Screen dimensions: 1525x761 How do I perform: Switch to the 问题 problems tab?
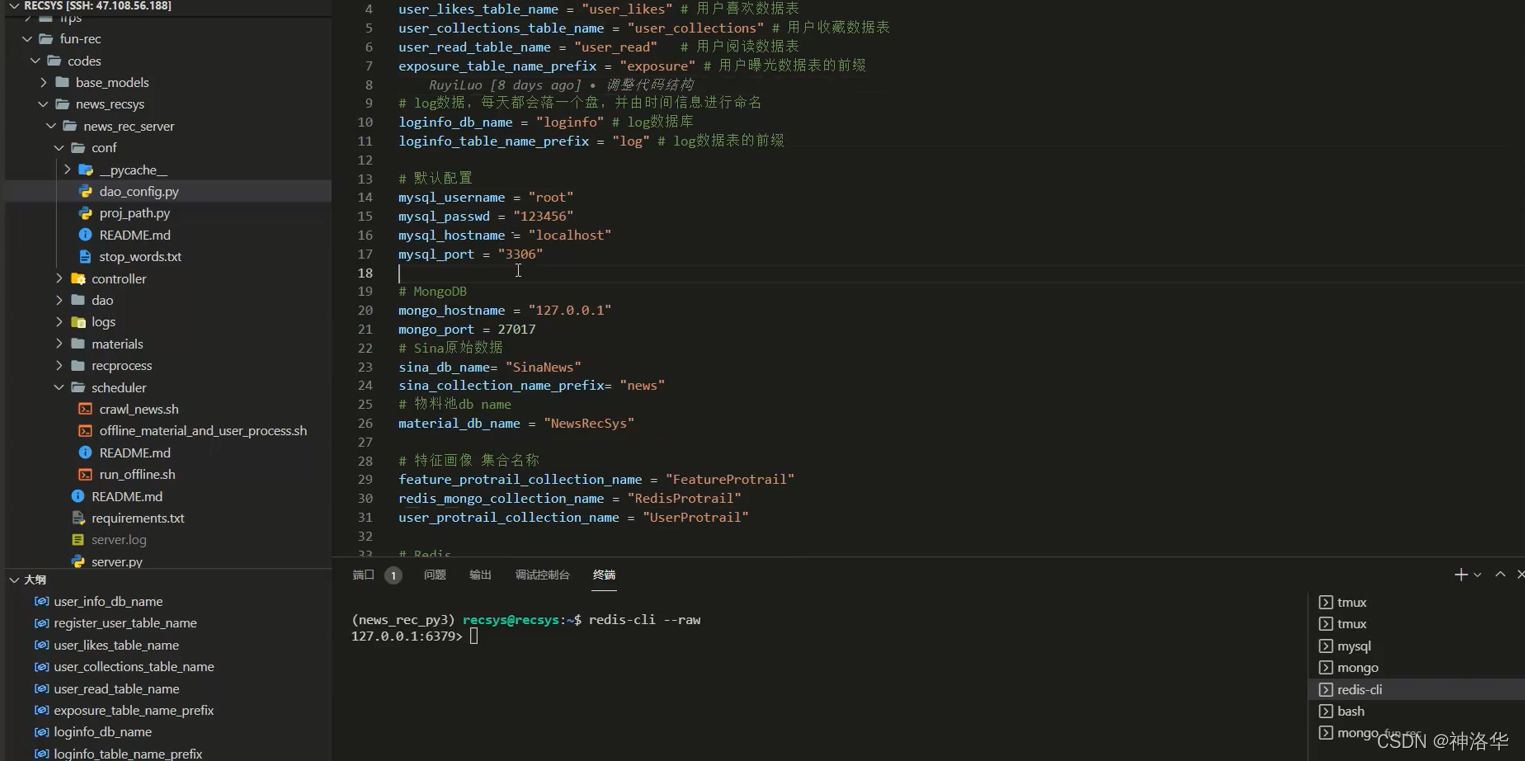434,575
